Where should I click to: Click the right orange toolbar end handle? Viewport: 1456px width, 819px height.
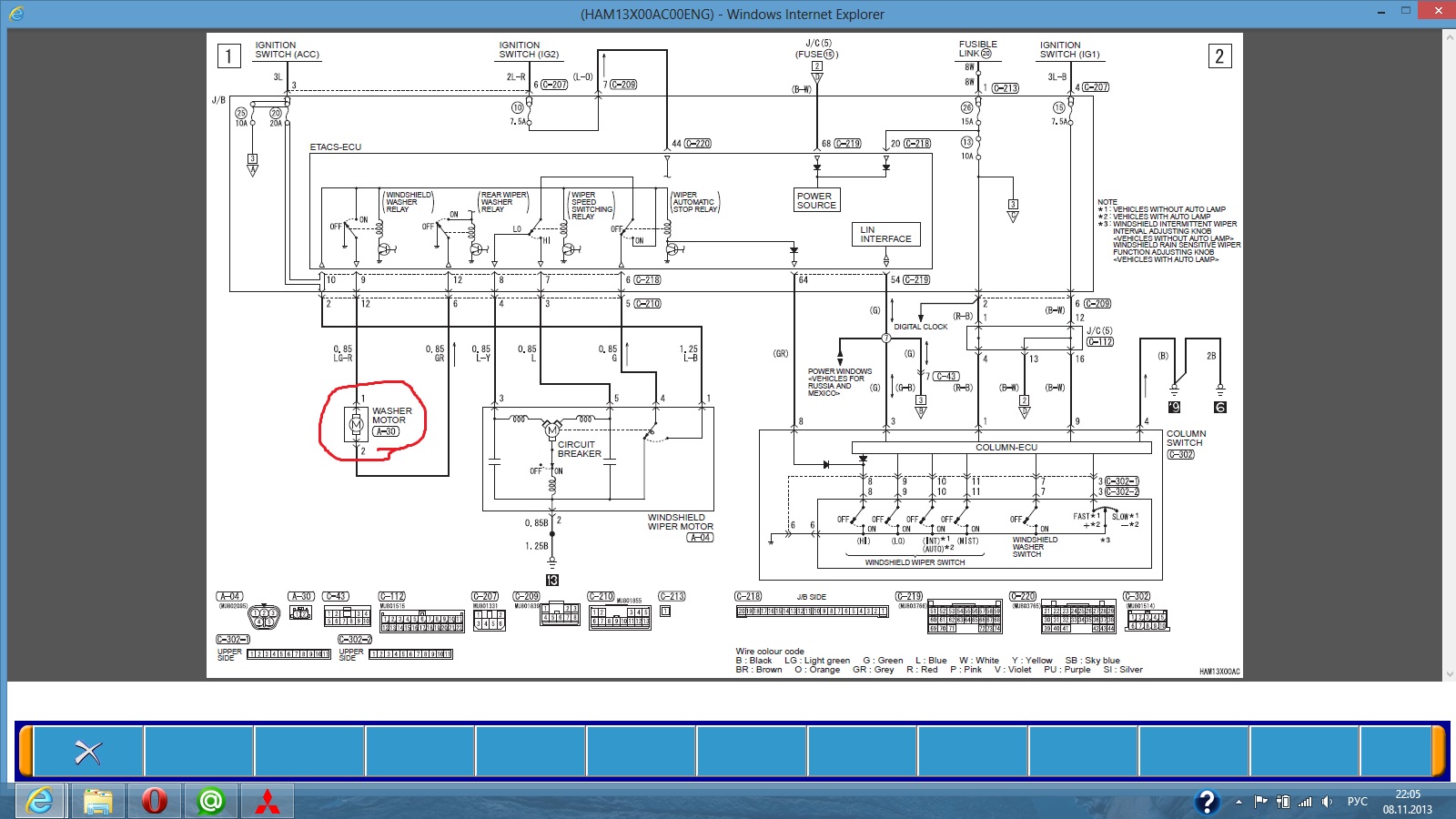(1439, 751)
